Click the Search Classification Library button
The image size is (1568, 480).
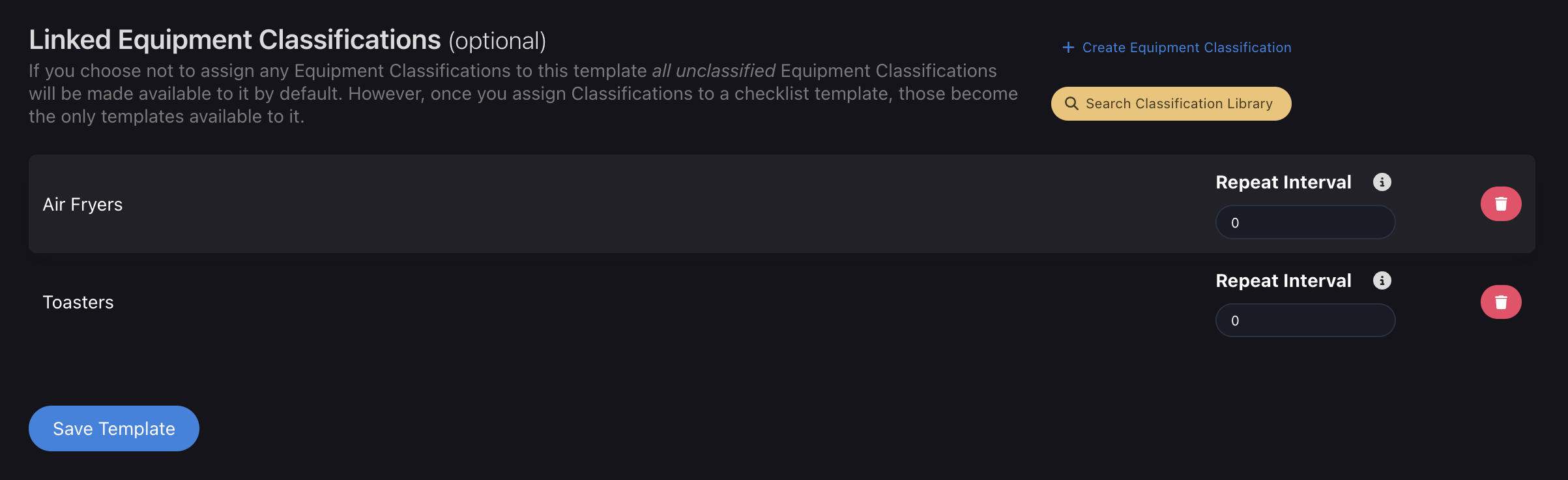(x=1171, y=104)
